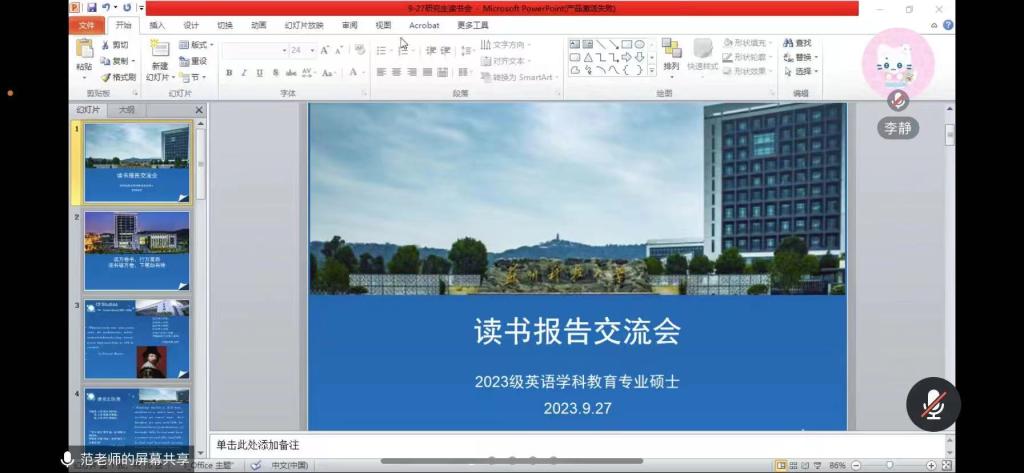The height and width of the screenshot is (473, 1024).
Task: Open the font size dropdown
Action: 311,50
